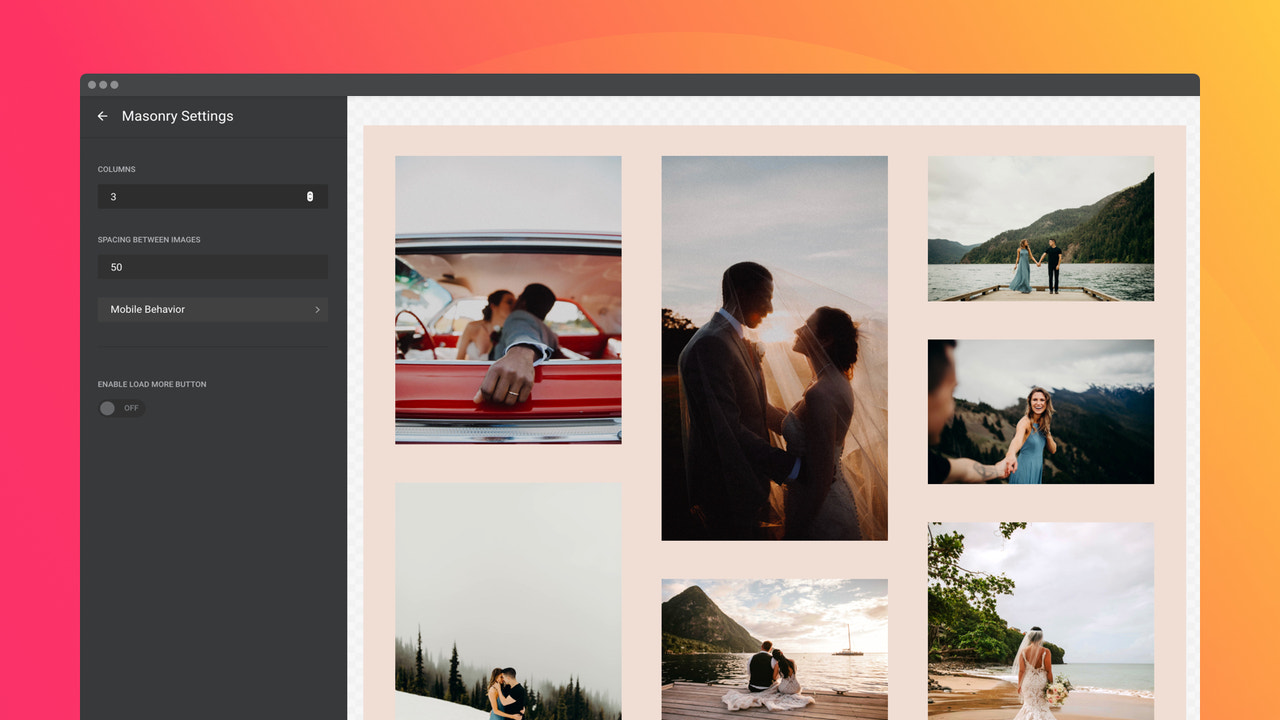This screenshot has width=1280, height=720.
Task: Go back using the Masonry Settings back arrow
Action: click(102, 116)
